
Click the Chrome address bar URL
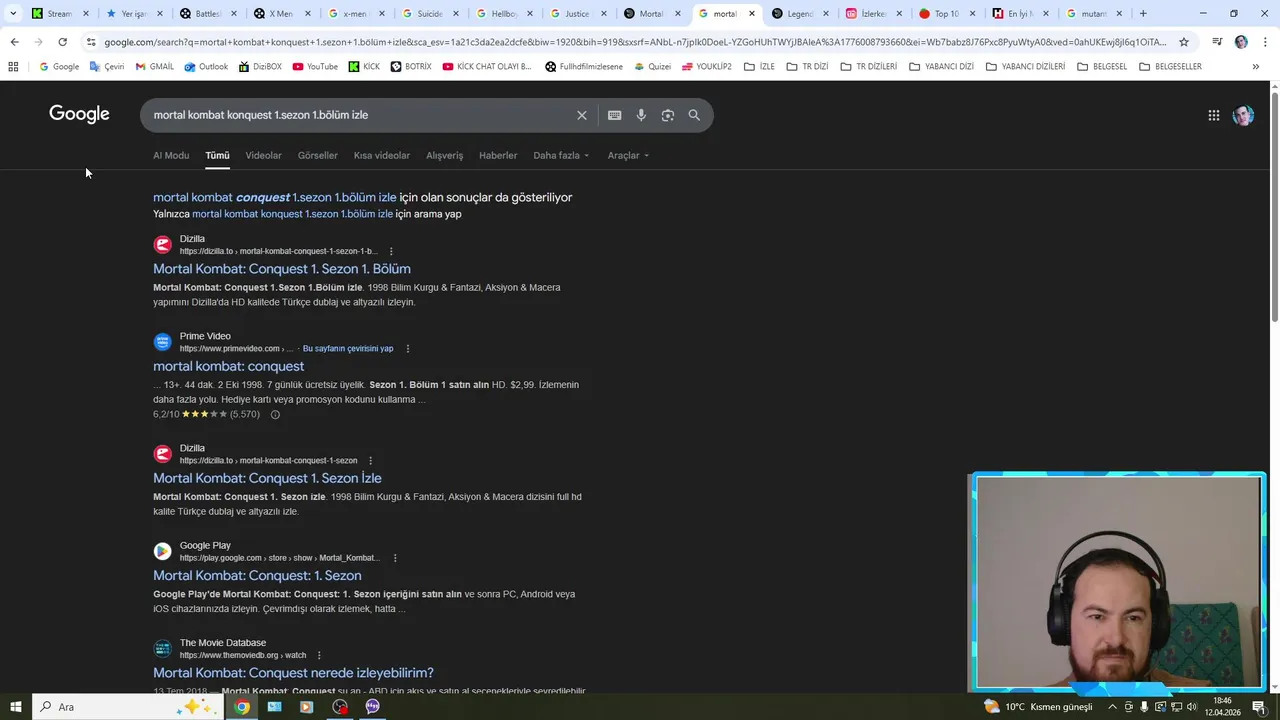[x=635, y=42]
